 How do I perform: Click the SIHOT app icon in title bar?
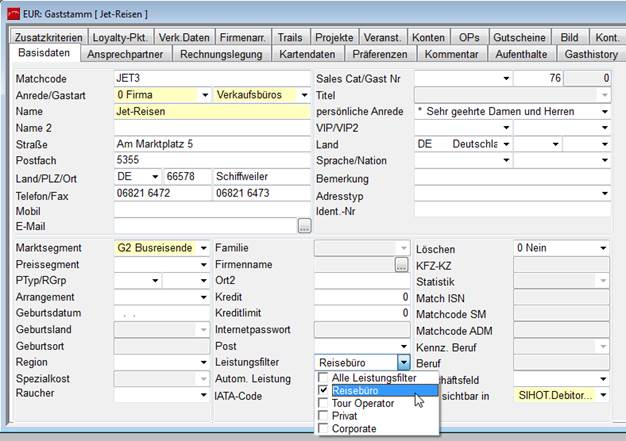(13, 14)
